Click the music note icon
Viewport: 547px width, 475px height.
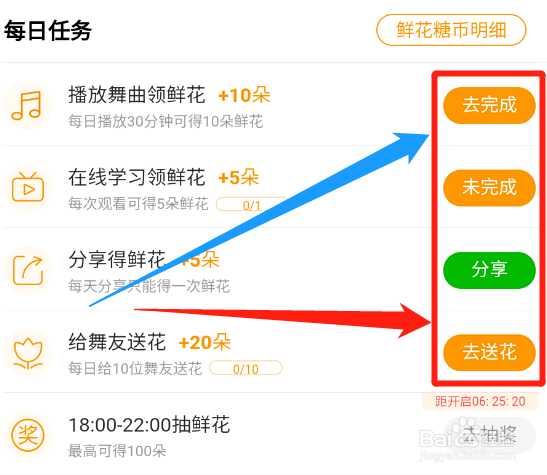pos(28,105)
